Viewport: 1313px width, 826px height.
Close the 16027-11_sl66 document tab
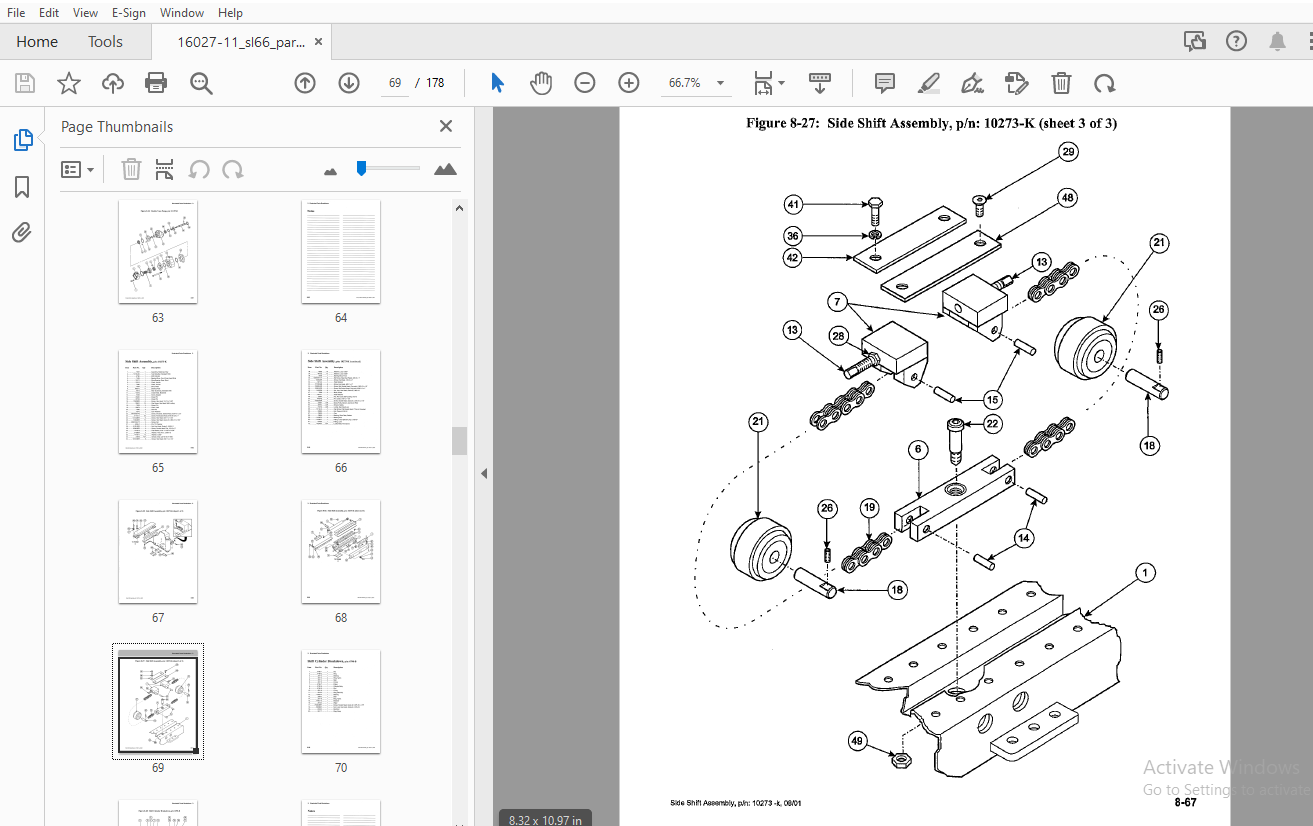(318, 42)
